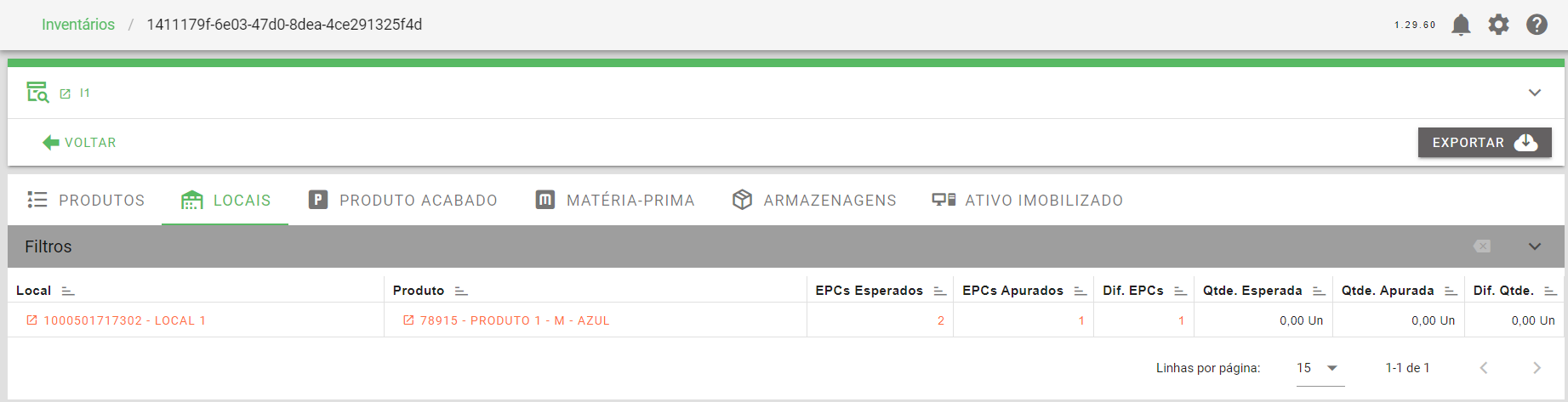Click the help question mark icon

click(1537, 25)
